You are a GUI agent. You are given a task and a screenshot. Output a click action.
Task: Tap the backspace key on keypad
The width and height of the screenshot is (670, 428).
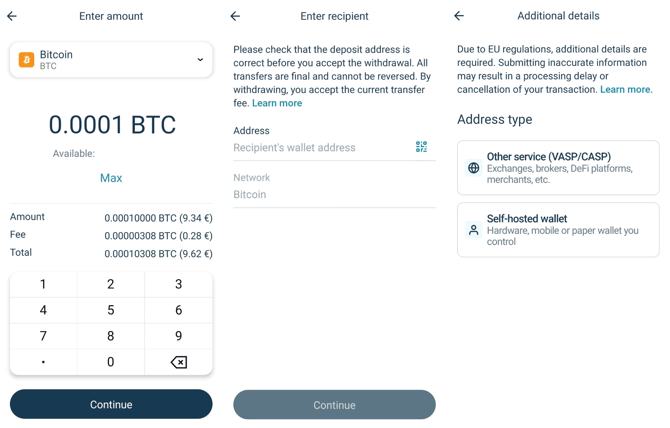[179, 362]
